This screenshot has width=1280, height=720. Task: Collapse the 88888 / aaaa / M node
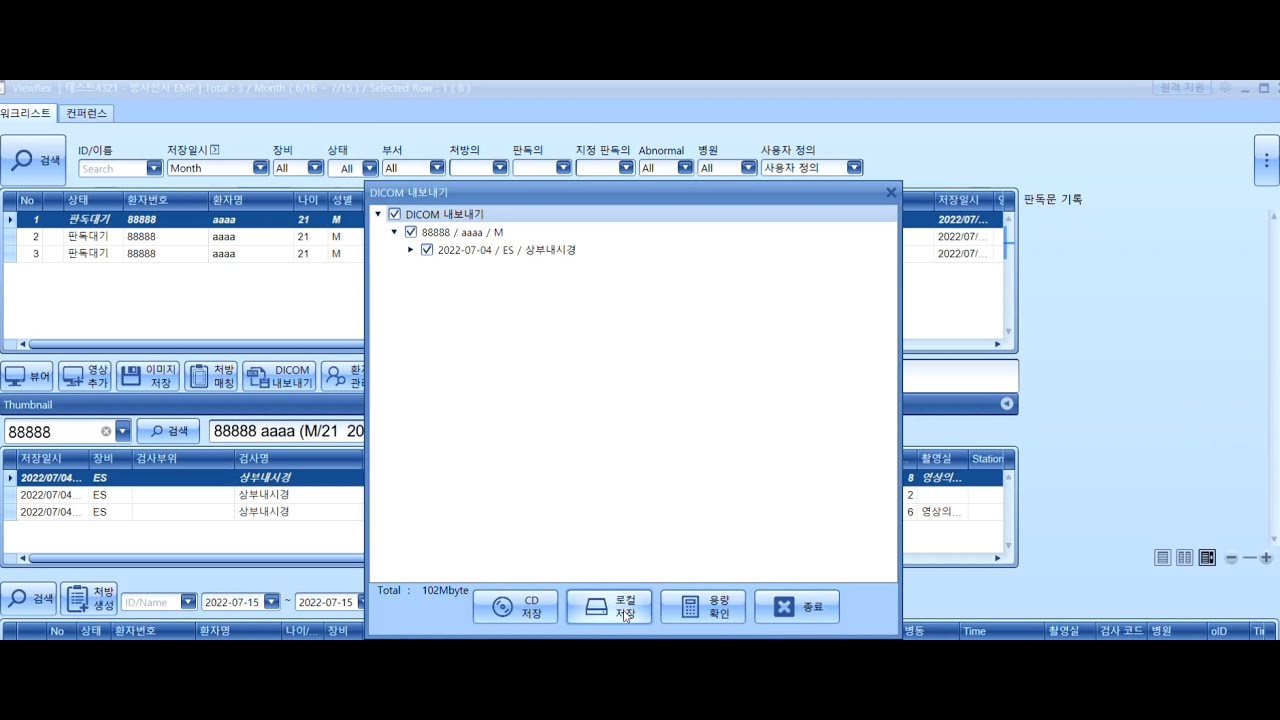tap(394, 232)
